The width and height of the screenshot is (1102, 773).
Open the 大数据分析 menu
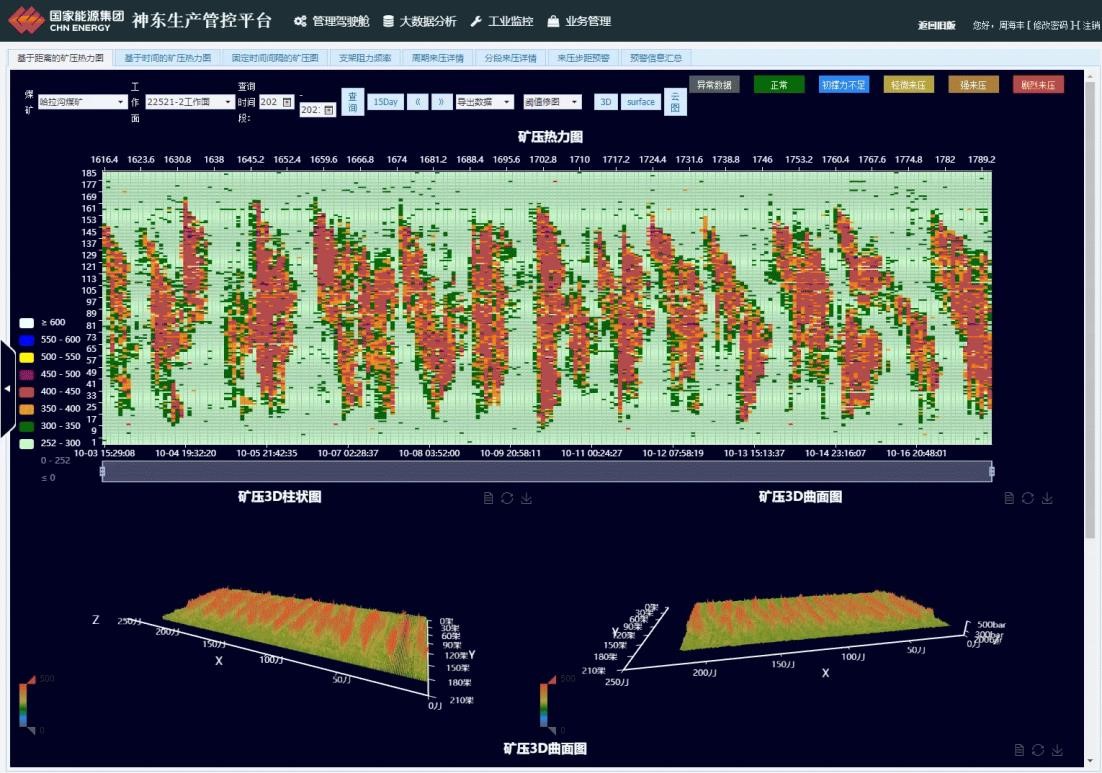tap(420, 21)
